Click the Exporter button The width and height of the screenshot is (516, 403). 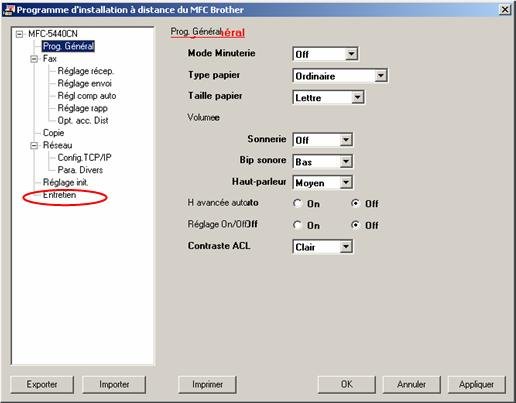click(x=42, y=384)
